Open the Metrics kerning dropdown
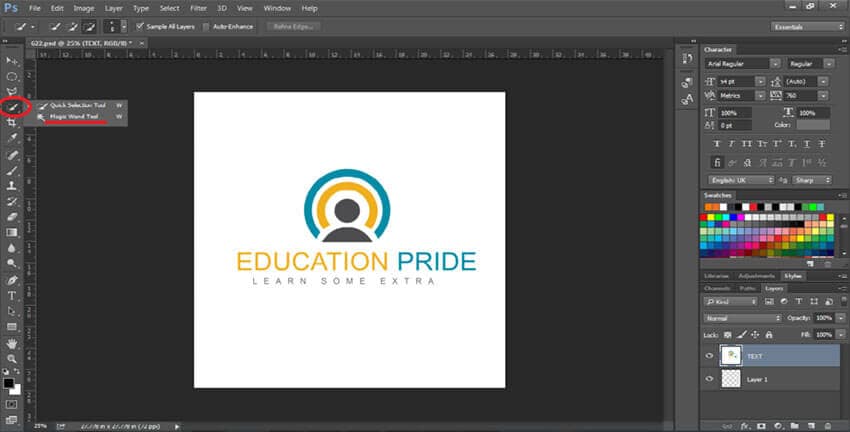The image size is (850, 432). [x=760, y=95]
